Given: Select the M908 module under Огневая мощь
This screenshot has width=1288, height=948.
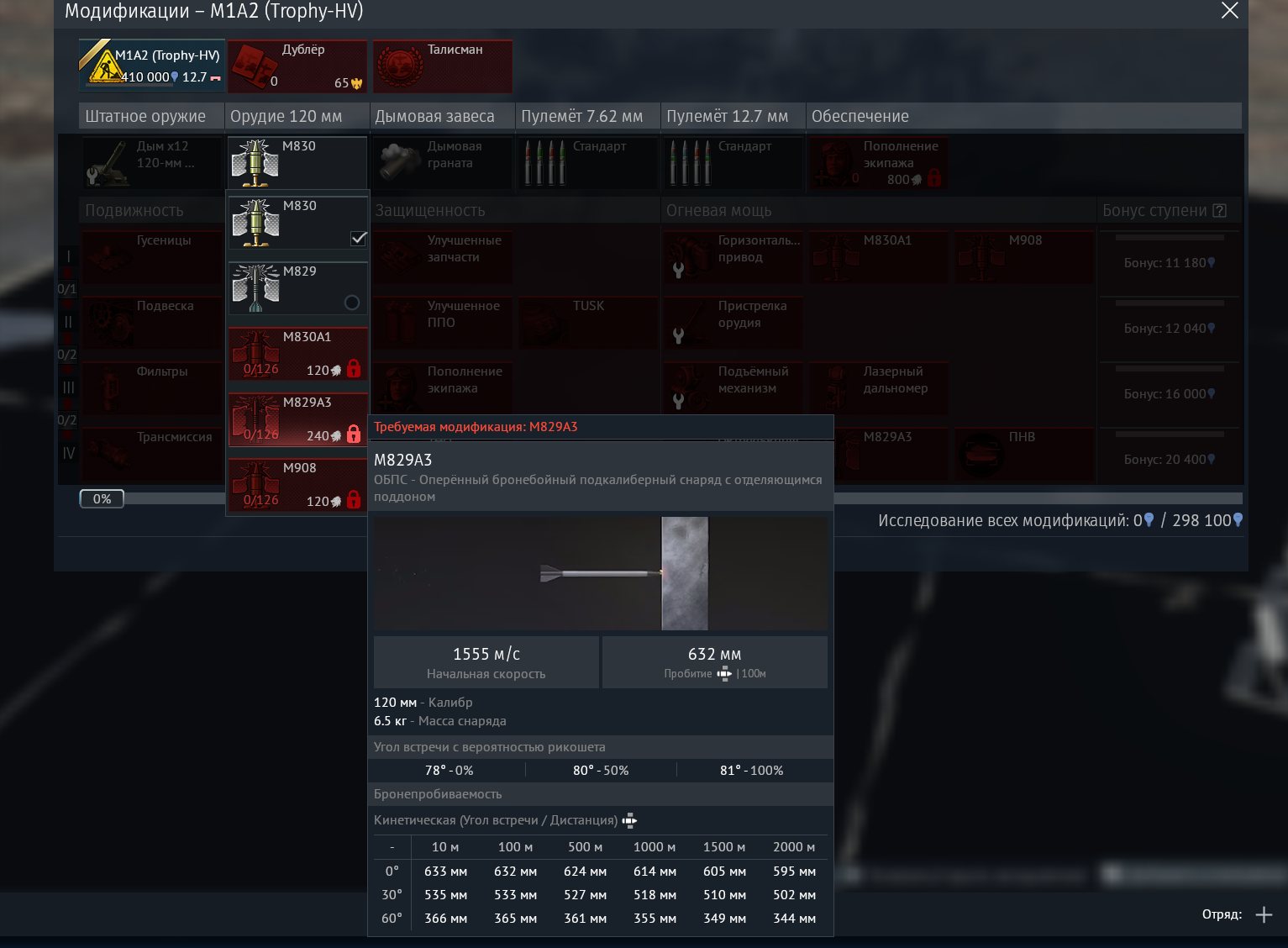Looking at the screenshot, I should point(1024,256).
